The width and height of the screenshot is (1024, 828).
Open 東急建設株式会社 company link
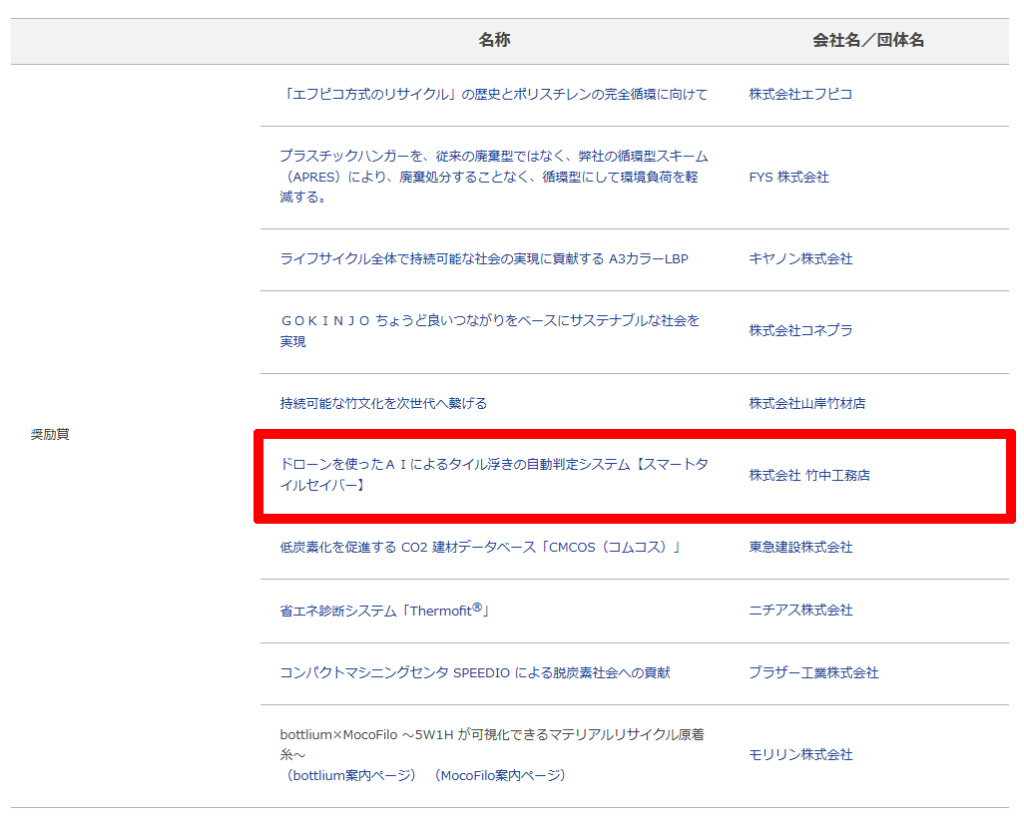(800, 547)
